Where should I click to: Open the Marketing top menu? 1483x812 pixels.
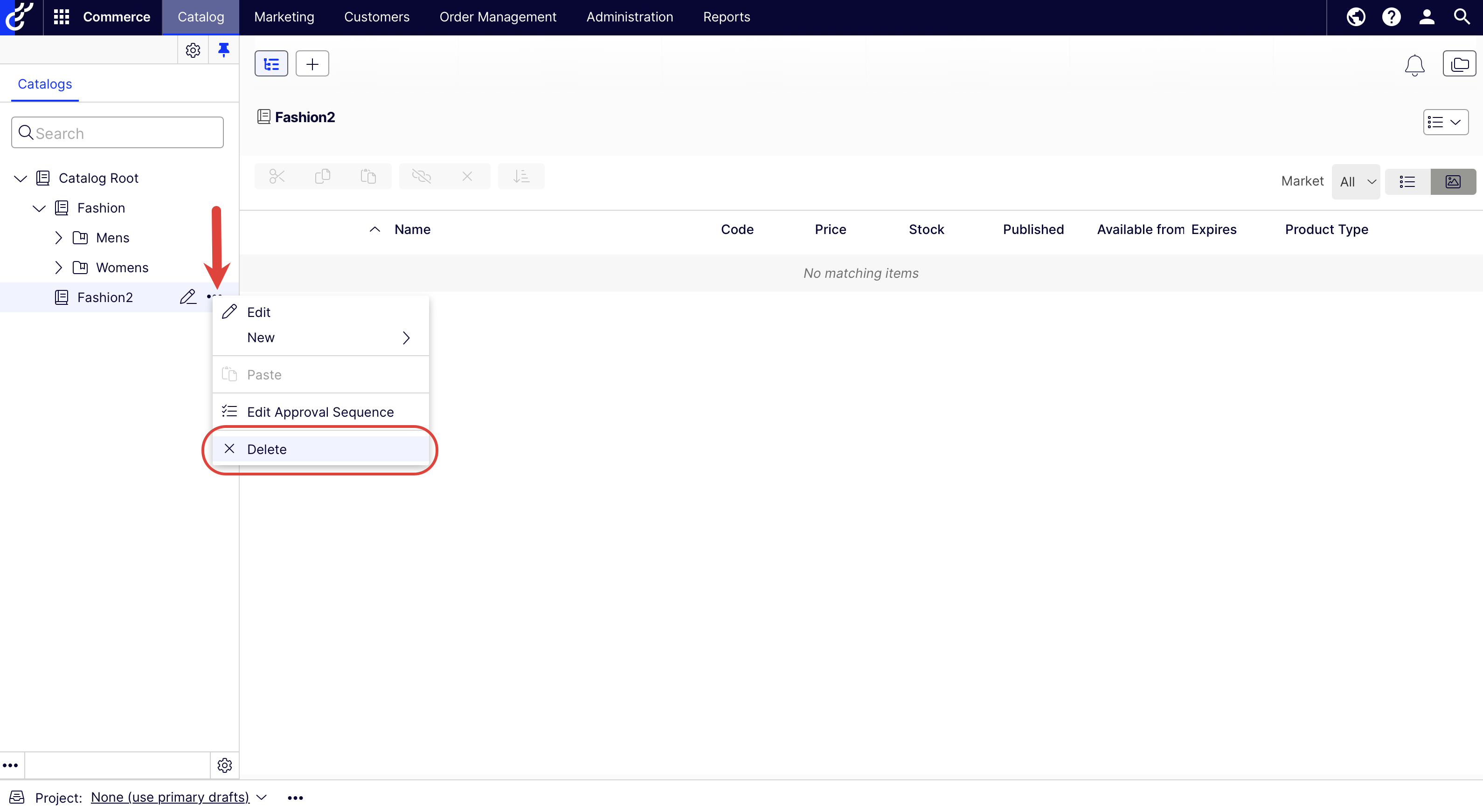284,17
